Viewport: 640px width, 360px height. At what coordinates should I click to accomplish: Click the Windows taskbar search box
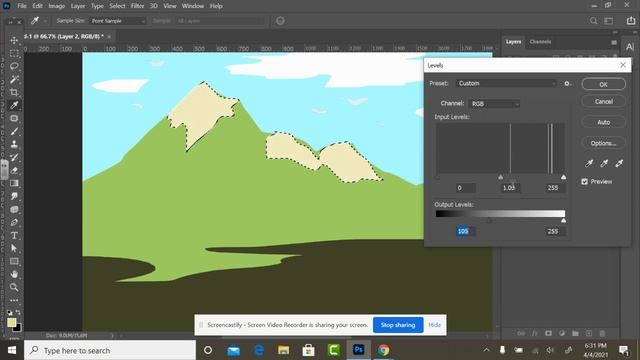(x=110, y=350)
